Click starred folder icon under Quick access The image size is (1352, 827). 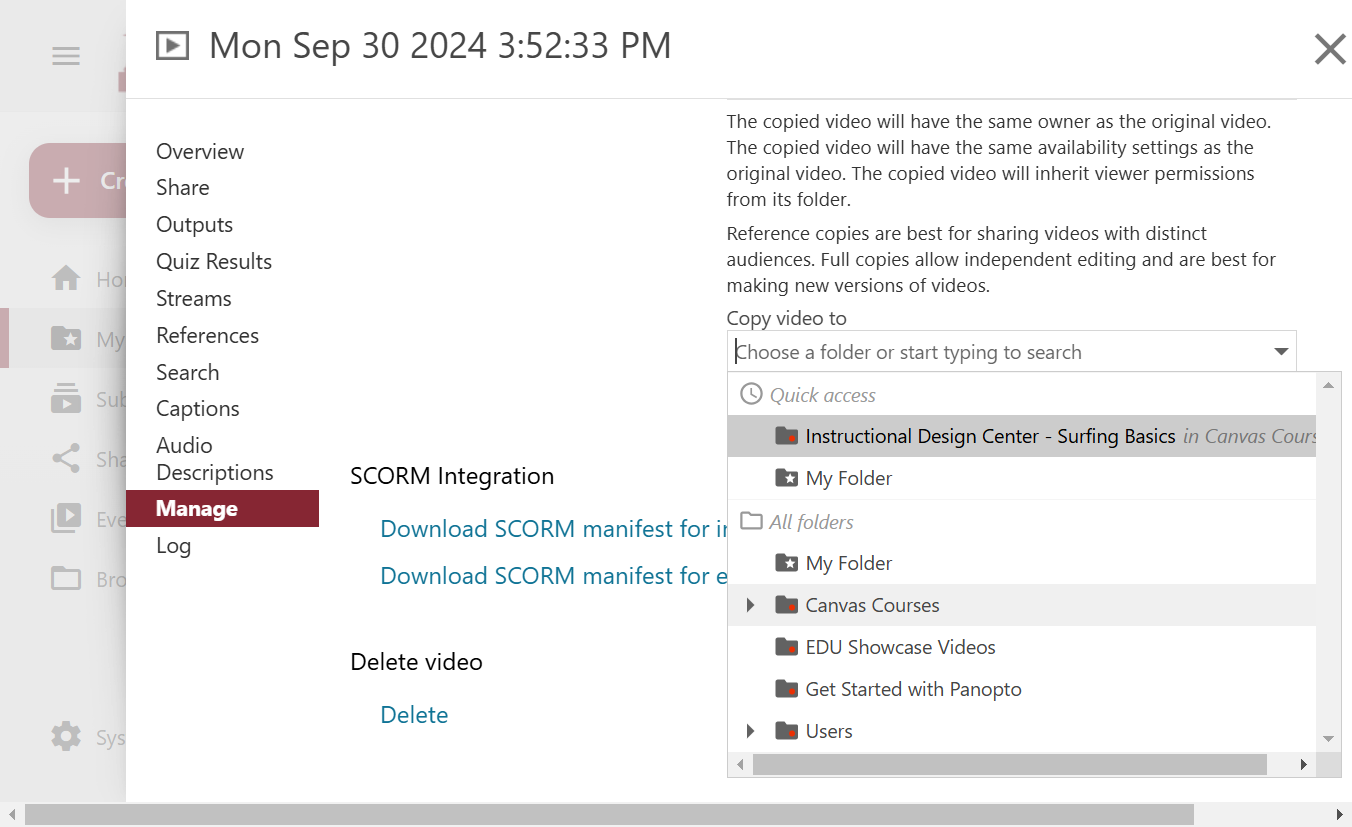[787, 478]
